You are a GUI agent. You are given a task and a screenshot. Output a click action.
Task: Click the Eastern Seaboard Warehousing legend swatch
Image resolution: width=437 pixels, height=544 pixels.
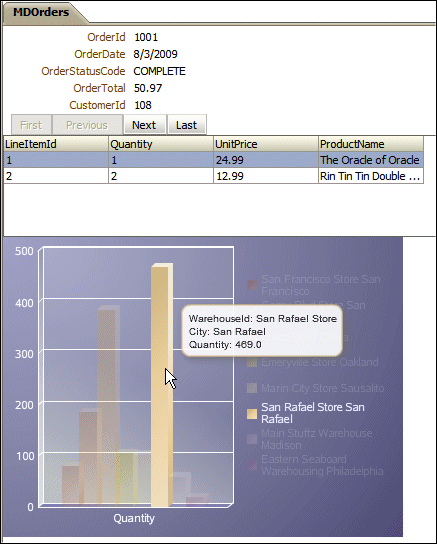pyautogui.click(x=252, y=465)
